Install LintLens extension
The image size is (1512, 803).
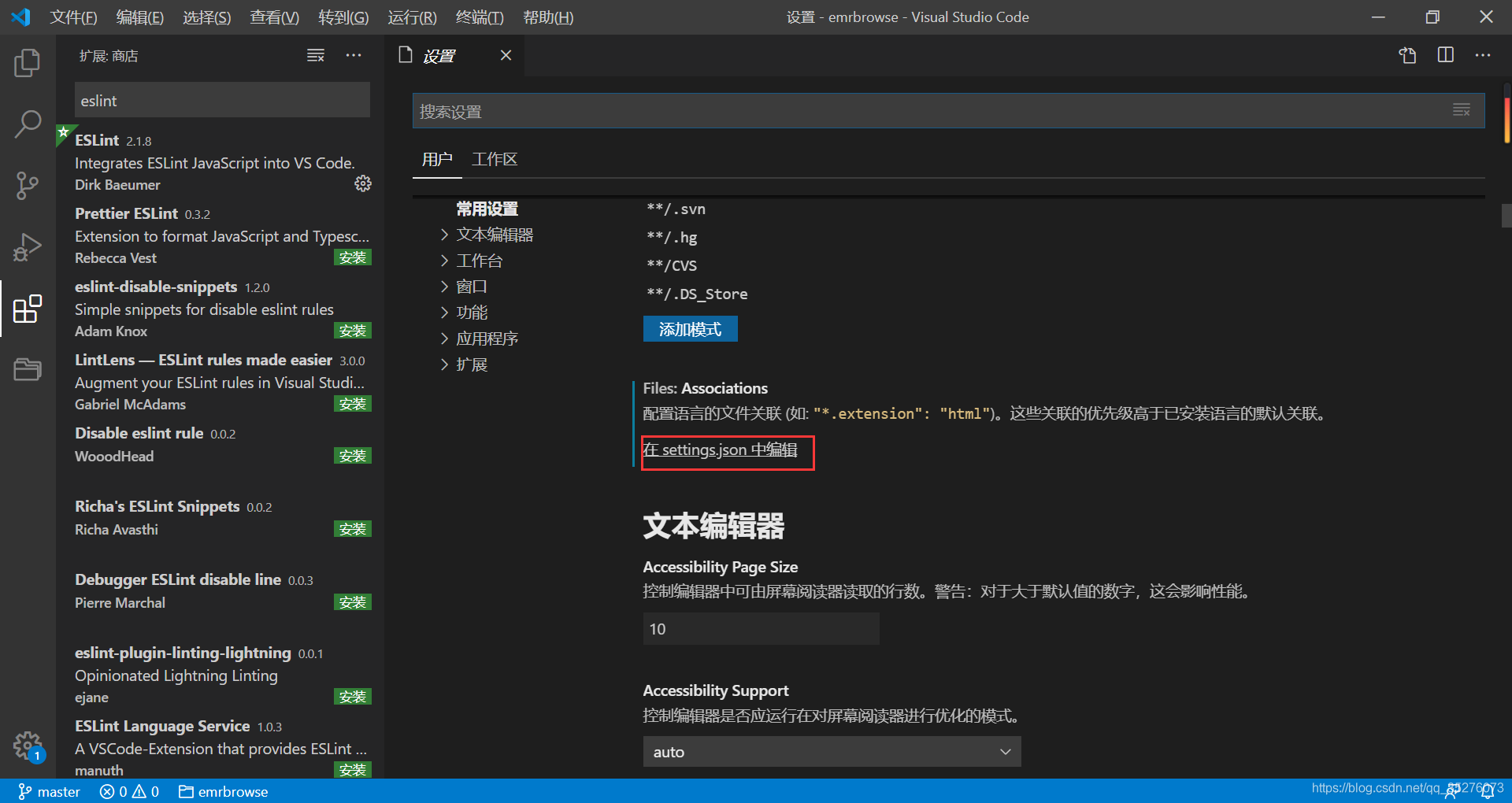coord(353,404)
